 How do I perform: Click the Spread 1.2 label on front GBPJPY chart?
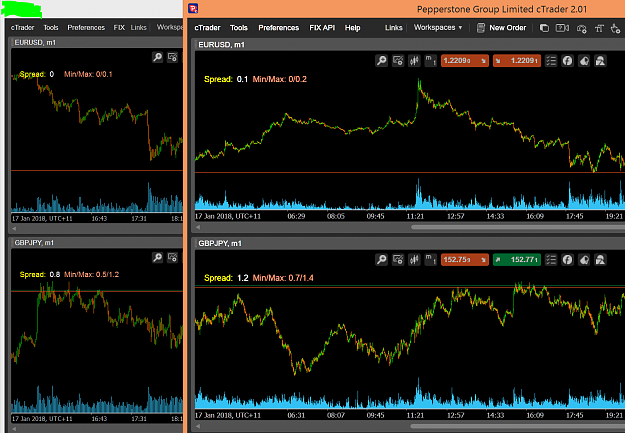pyautogui.click(x=226, y=278)
